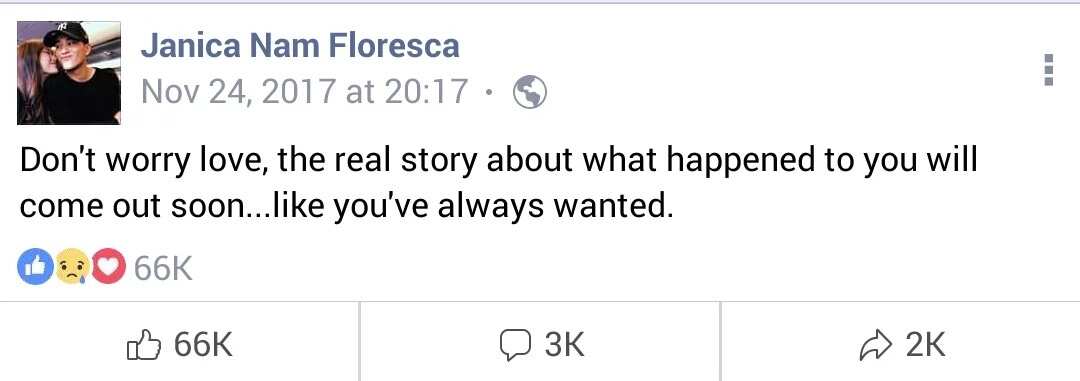The image size is (1080, 381).
Task: Click the time "20:17" in the post date
Action: tap(426, 92)
